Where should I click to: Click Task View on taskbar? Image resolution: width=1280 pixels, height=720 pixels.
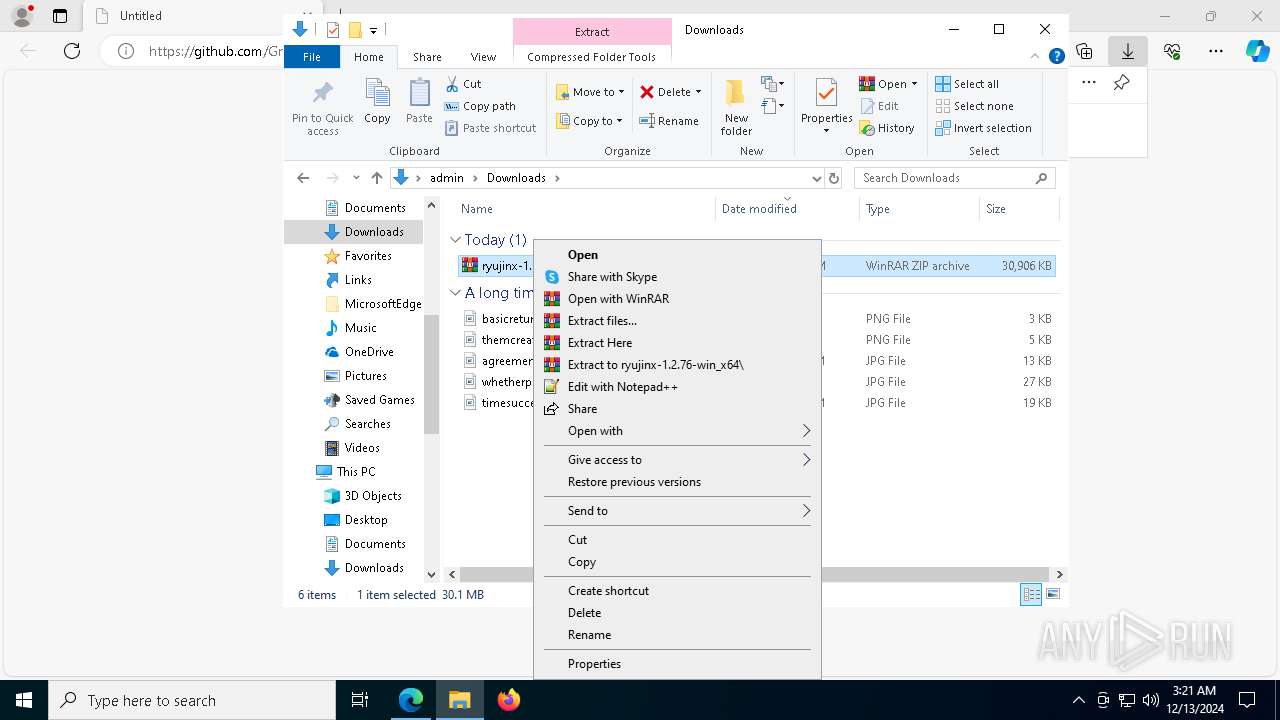[360, 700]
